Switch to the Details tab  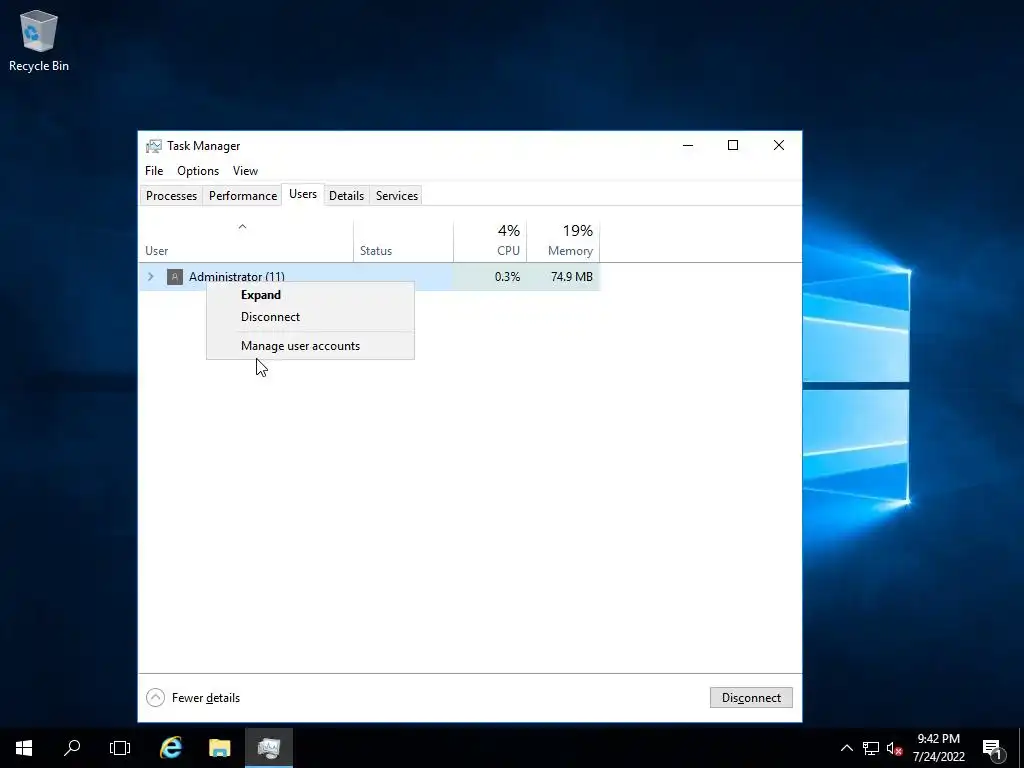click(x=346, y=196)
